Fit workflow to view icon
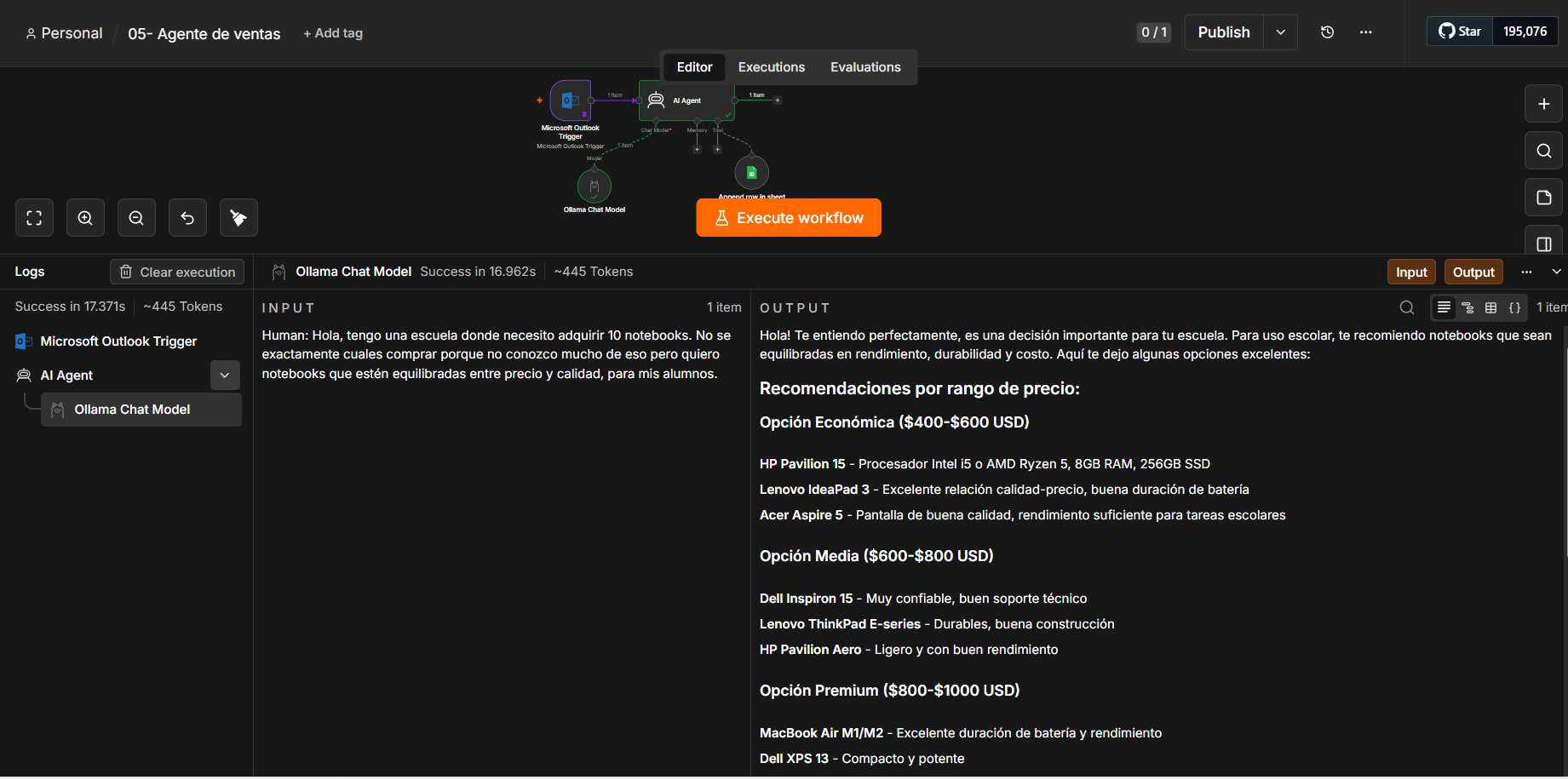 34,218
